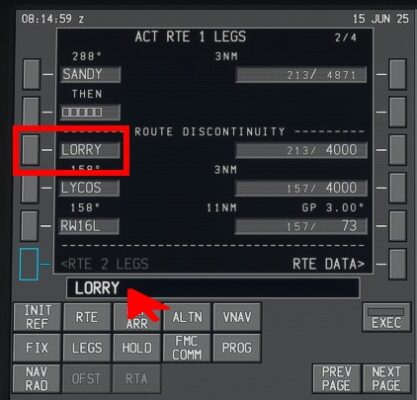Screen dimensions: 417x400
Task: Open the HOLD page
Action: click(137, 348)
